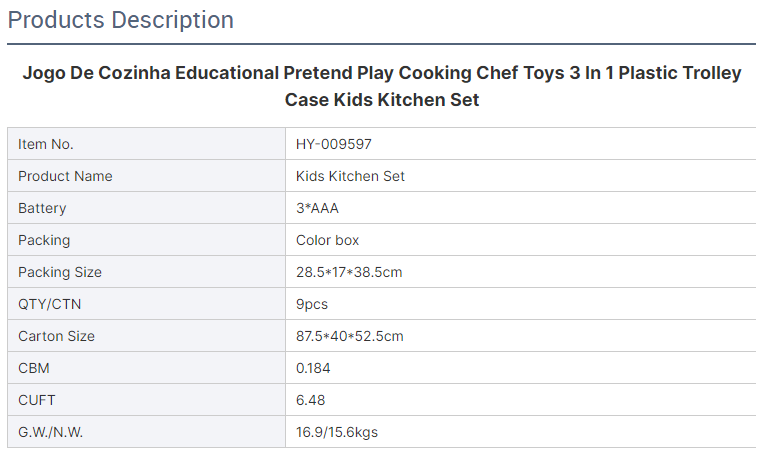Click the 6.48 CUFT value

point(310,400)
